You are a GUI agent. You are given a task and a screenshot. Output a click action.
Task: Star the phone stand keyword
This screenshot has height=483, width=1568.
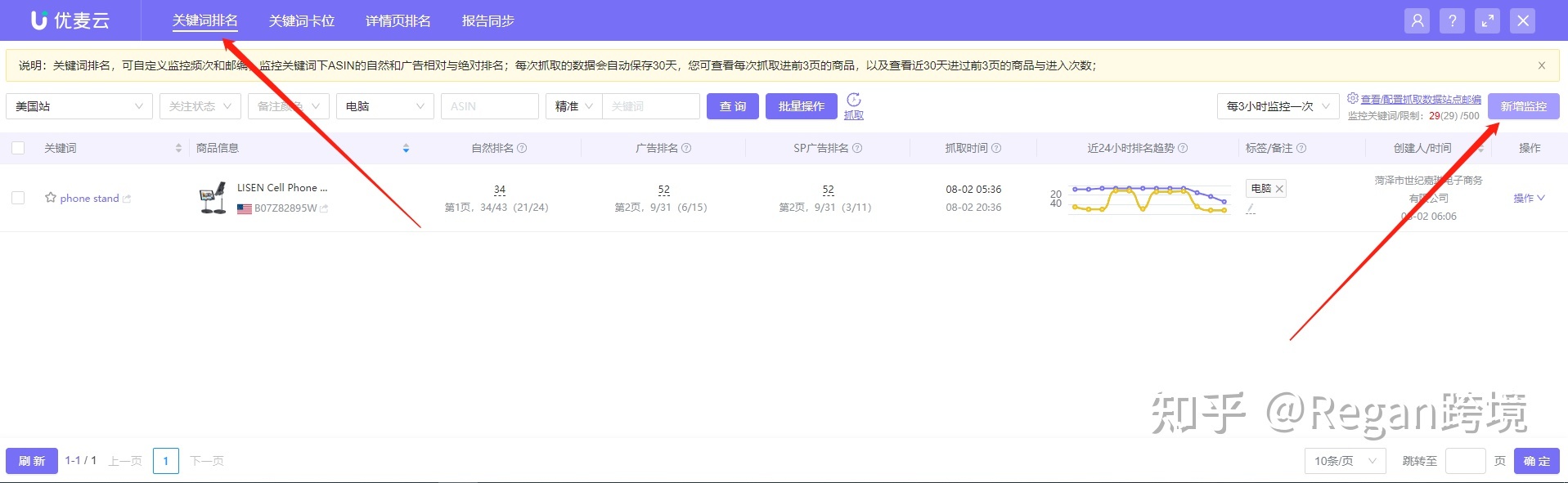pos(51,198)
